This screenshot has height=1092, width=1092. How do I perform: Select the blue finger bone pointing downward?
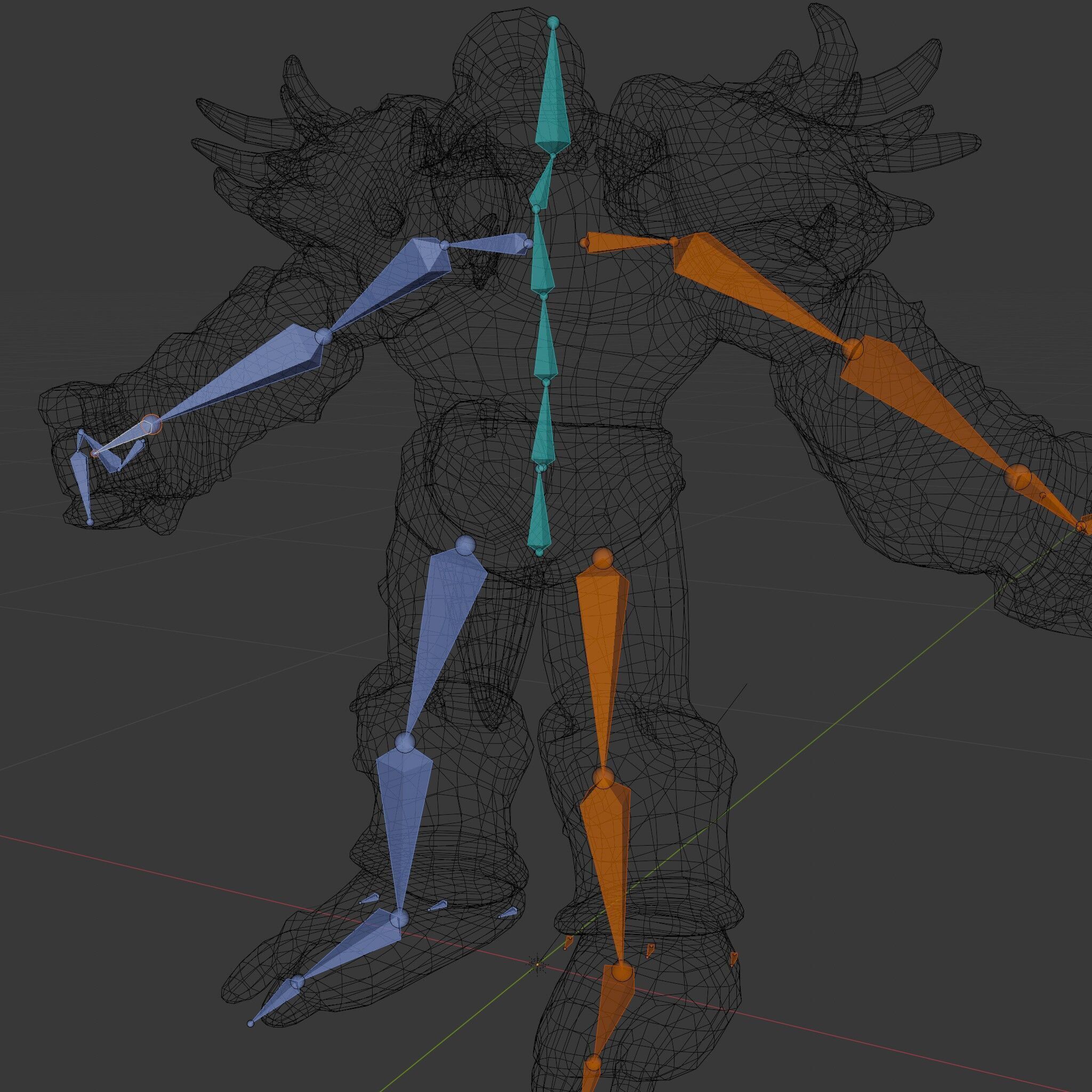(x=82, y=480)
